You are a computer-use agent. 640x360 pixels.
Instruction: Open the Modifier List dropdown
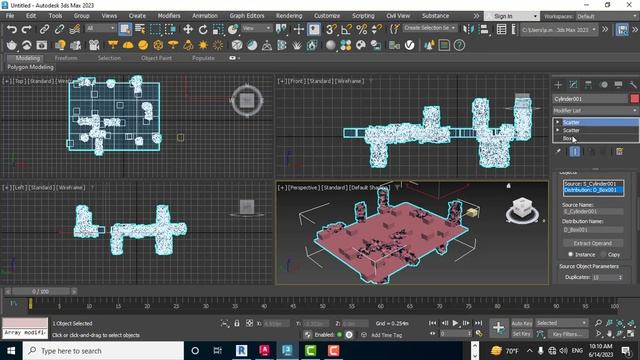coord(595,111)
